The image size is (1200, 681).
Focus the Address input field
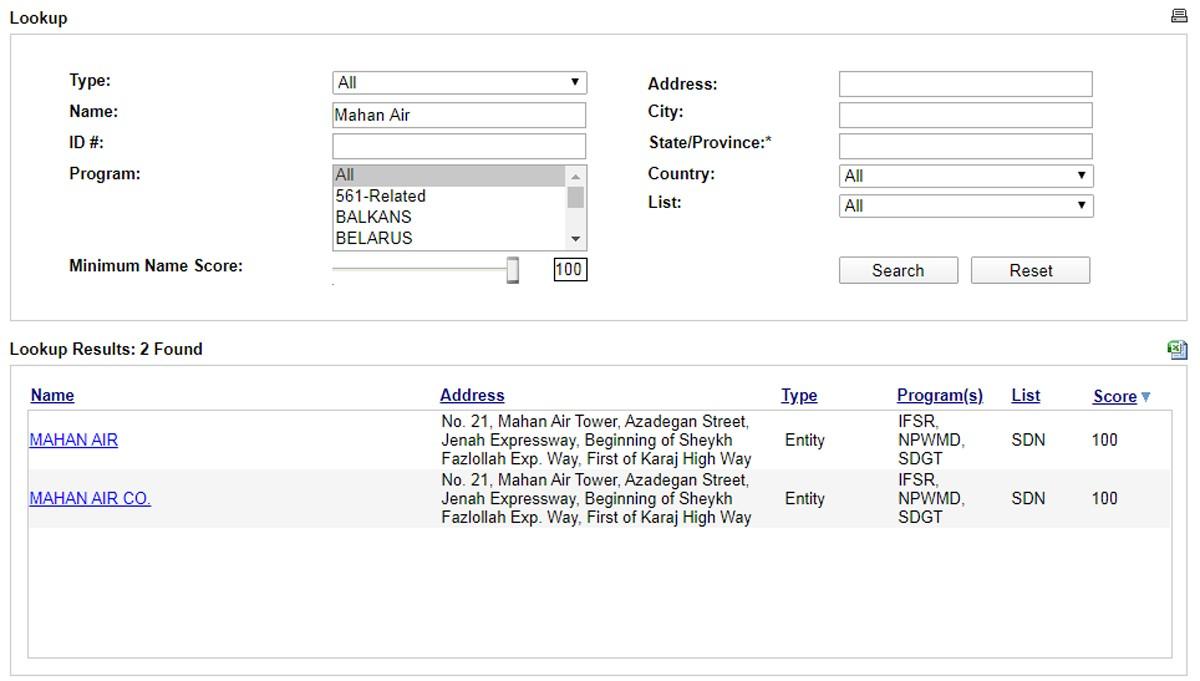coord(966,84)
